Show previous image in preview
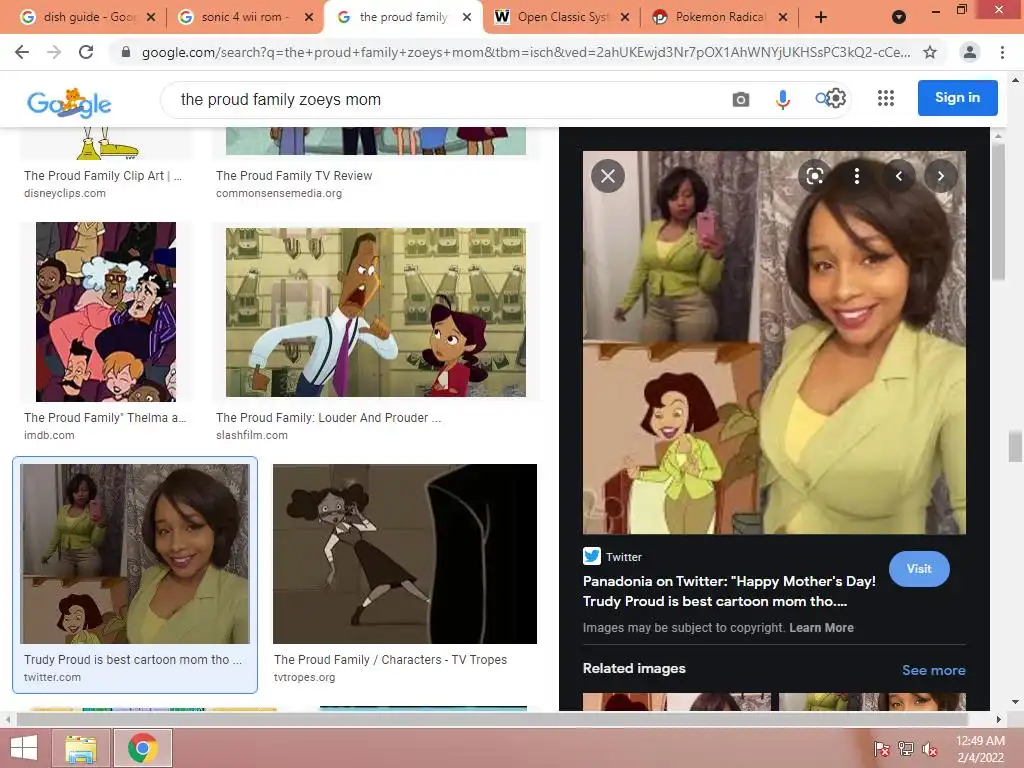The width and height of the screenshot is (1024, 768). pyautogui.click(x=899, y=176)
